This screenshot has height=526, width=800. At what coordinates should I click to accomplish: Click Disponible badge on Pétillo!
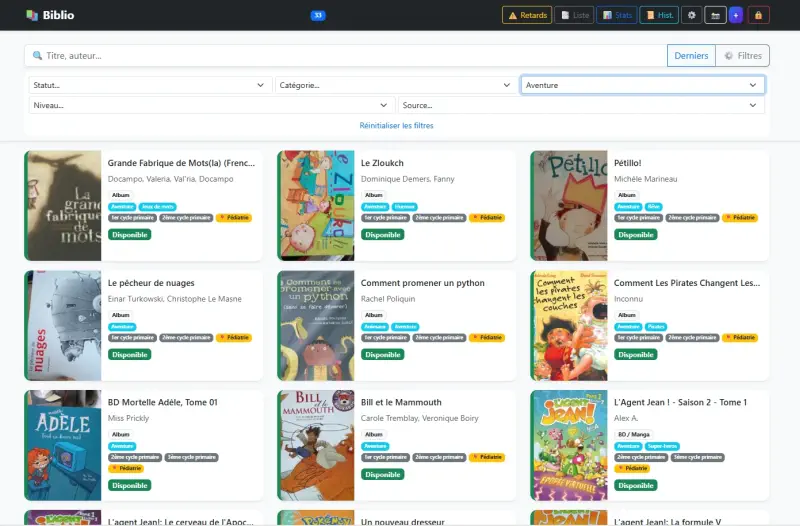pos(636,235)
